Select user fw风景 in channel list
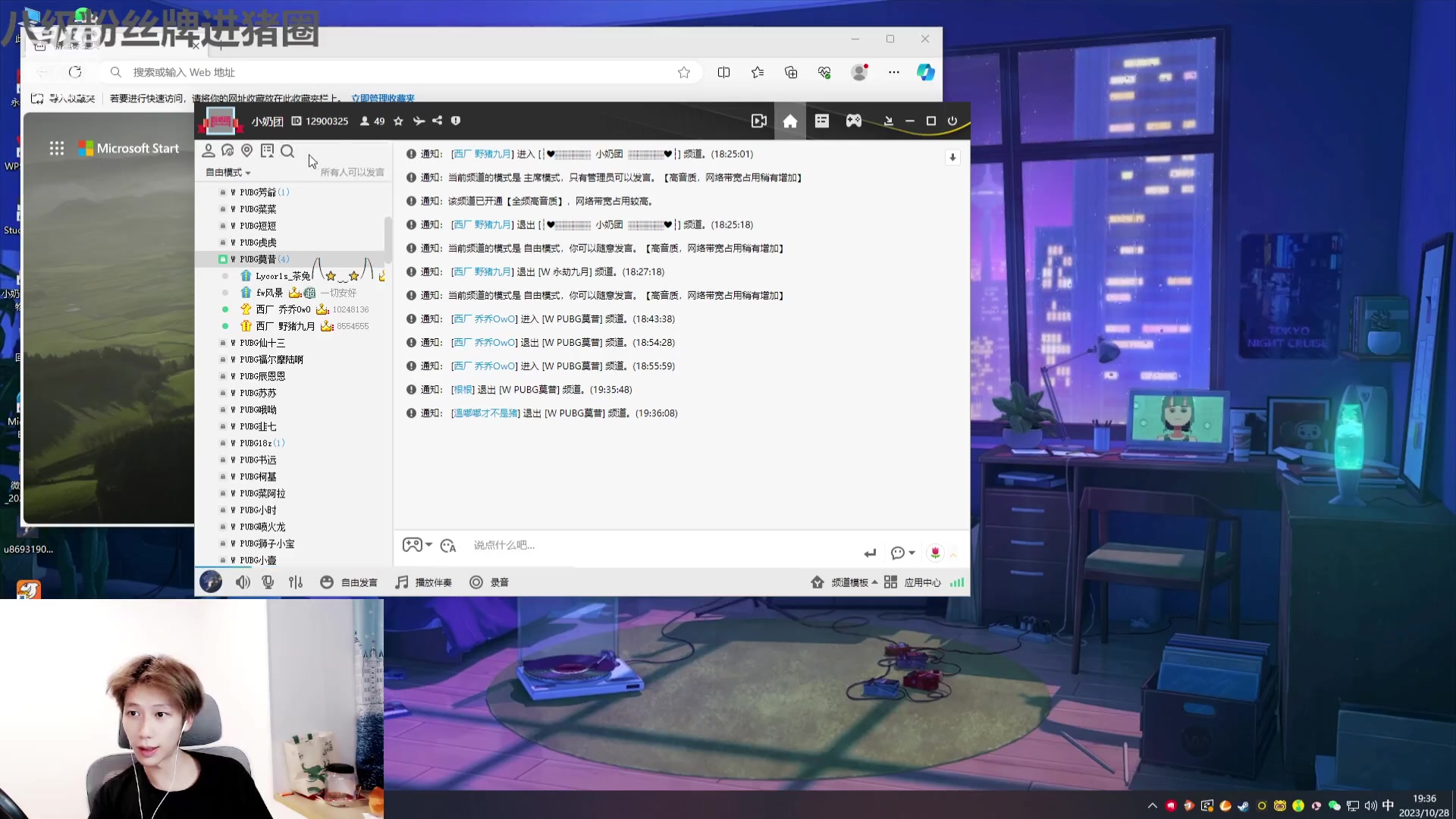Viewport: 1456px width, 819px height. coord(269,293)
